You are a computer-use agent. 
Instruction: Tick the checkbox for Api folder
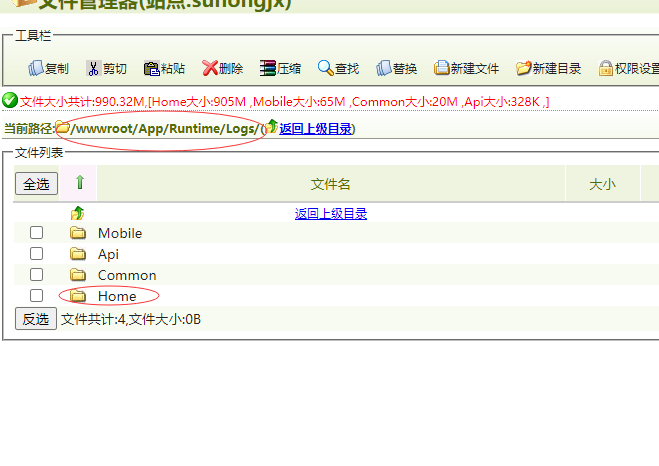(x=37, y=253)
